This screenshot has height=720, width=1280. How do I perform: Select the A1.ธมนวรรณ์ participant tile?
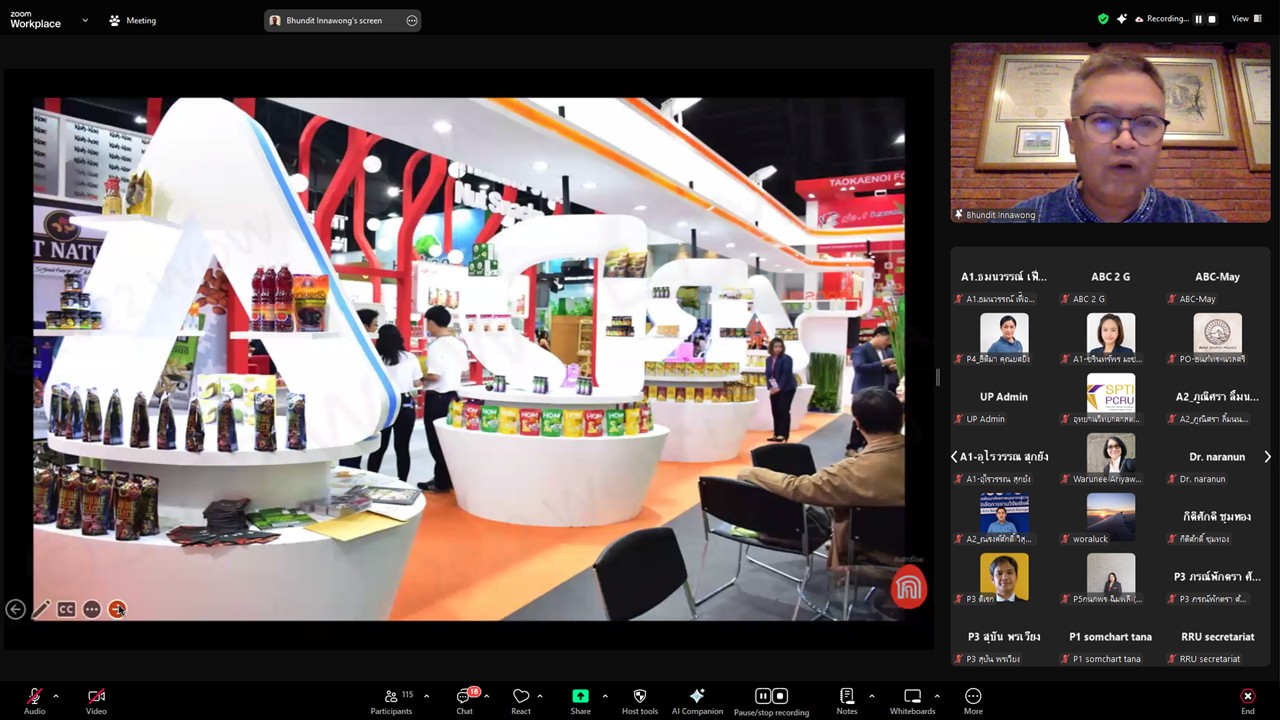pyautogui.click(x=1004, y=279)
